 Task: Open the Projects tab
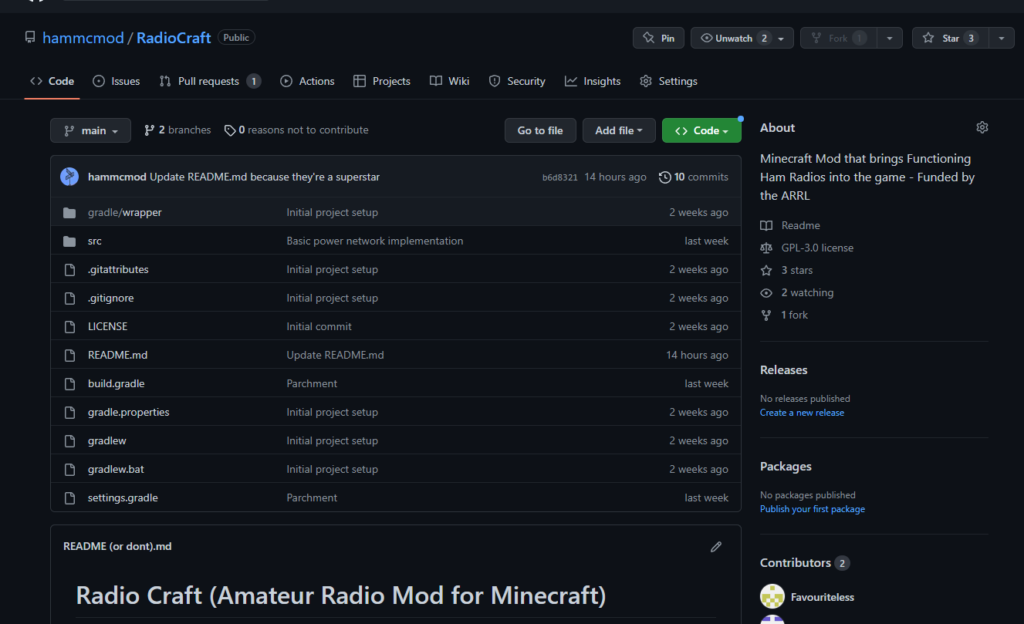pyautogui.click(x=382, y=81)
